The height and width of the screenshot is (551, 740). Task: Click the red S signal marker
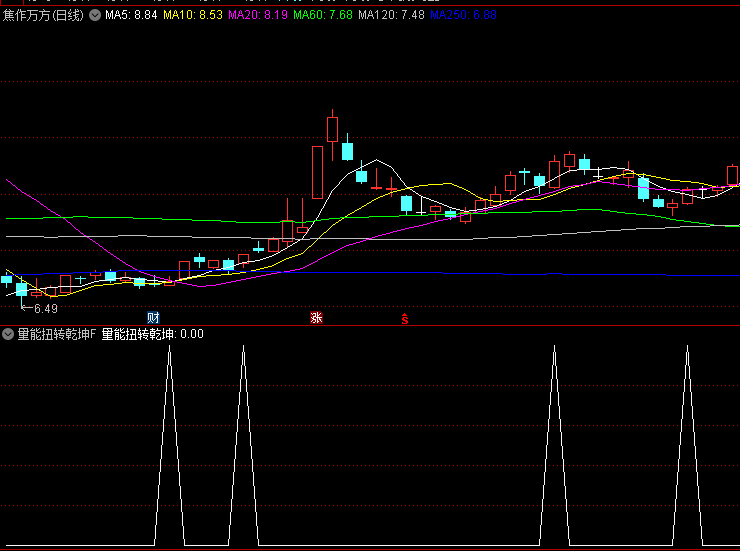click(x=404, y=318)
